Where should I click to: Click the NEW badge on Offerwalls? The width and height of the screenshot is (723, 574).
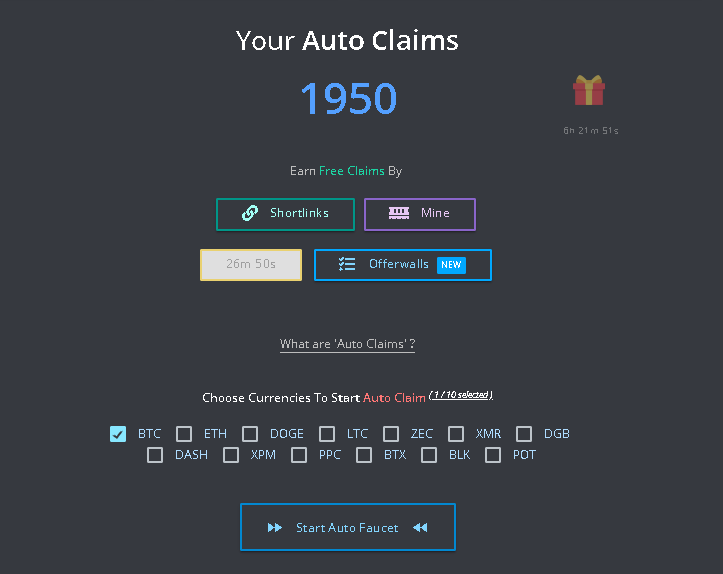click(451, 265)
